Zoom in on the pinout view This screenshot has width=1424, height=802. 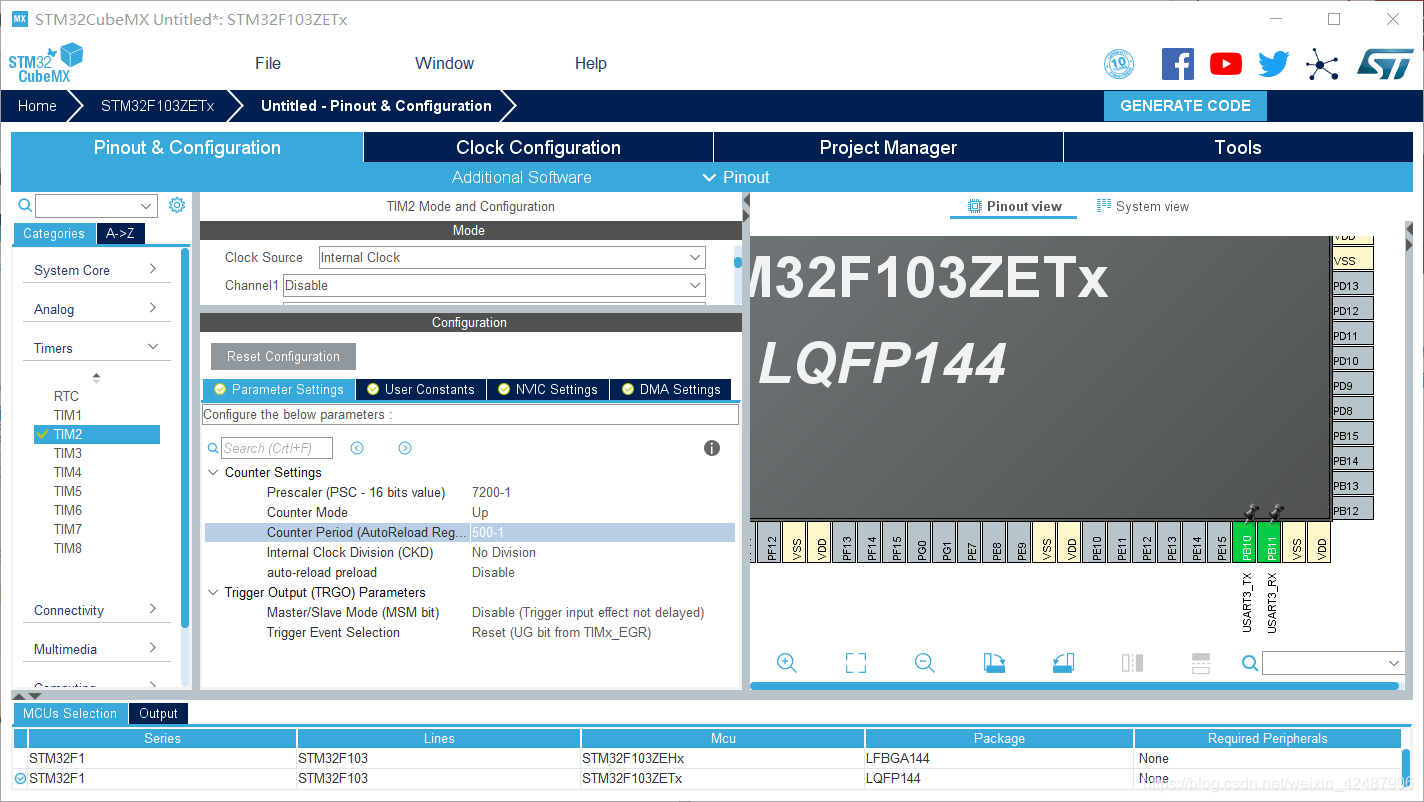tap(786, 663)
